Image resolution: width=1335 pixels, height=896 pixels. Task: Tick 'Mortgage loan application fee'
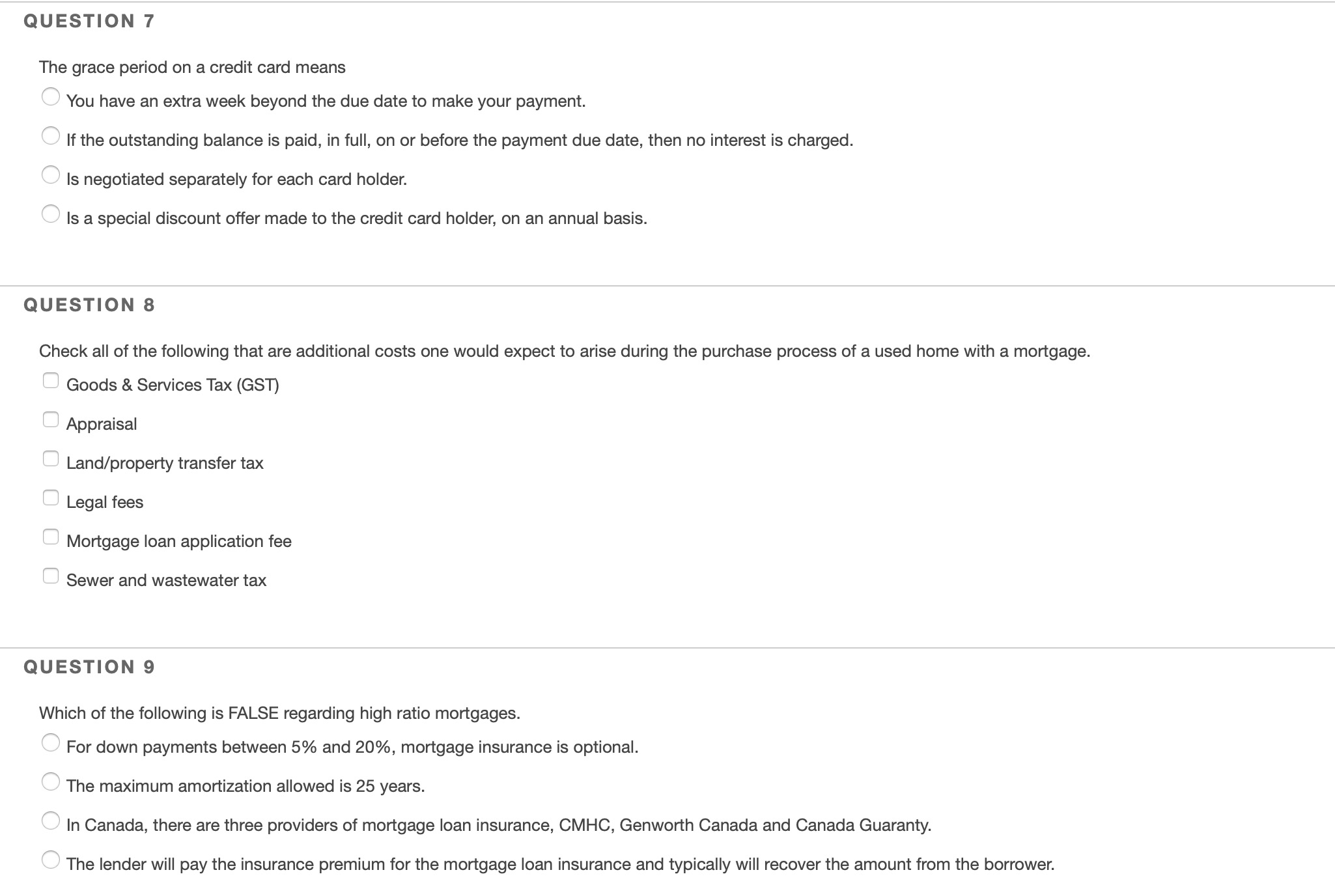[x=51, y=535]
